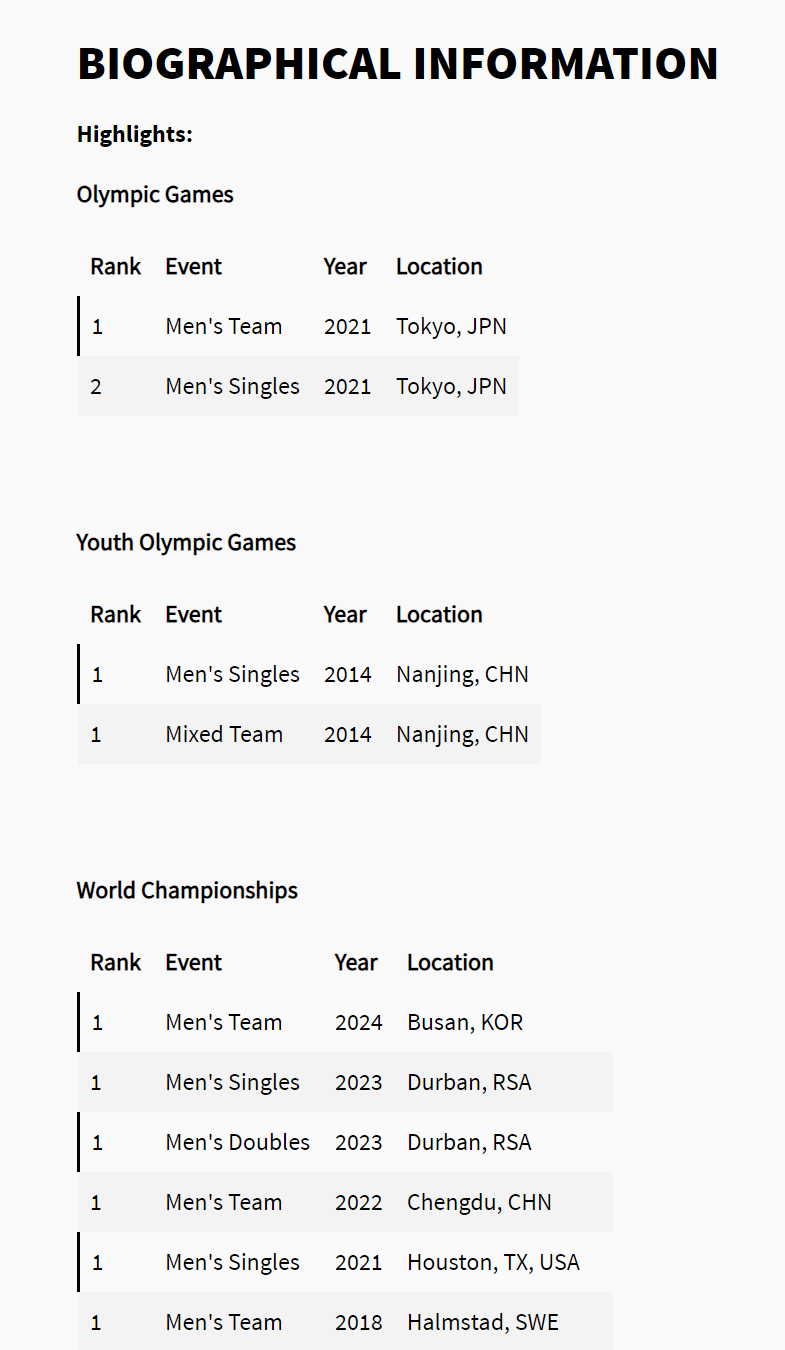Click the "Highlights:" label
Image resolution: width=785 pixels, height=1350 pixels.
pos(135,134)
